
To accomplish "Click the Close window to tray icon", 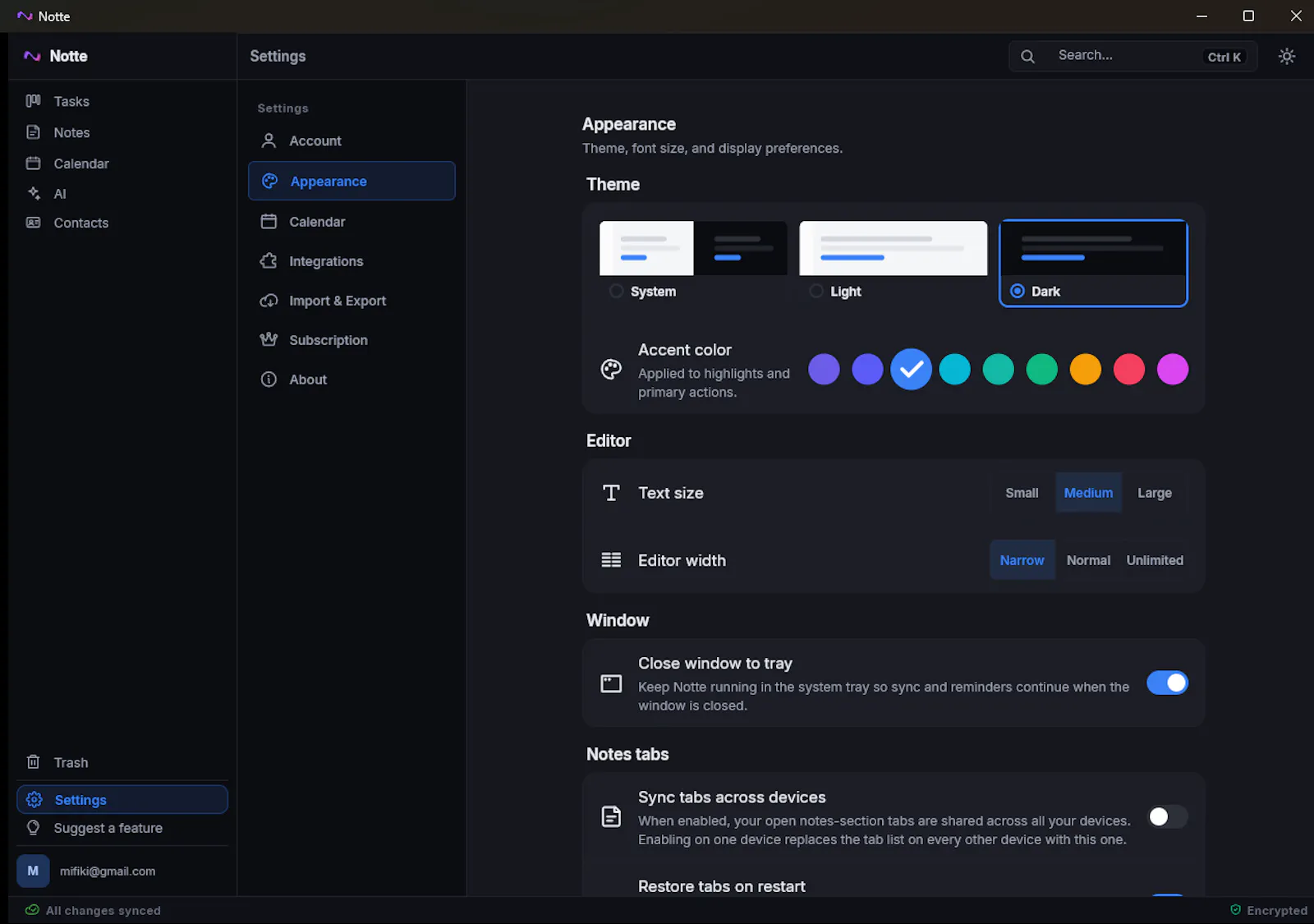I will [611, 683].
